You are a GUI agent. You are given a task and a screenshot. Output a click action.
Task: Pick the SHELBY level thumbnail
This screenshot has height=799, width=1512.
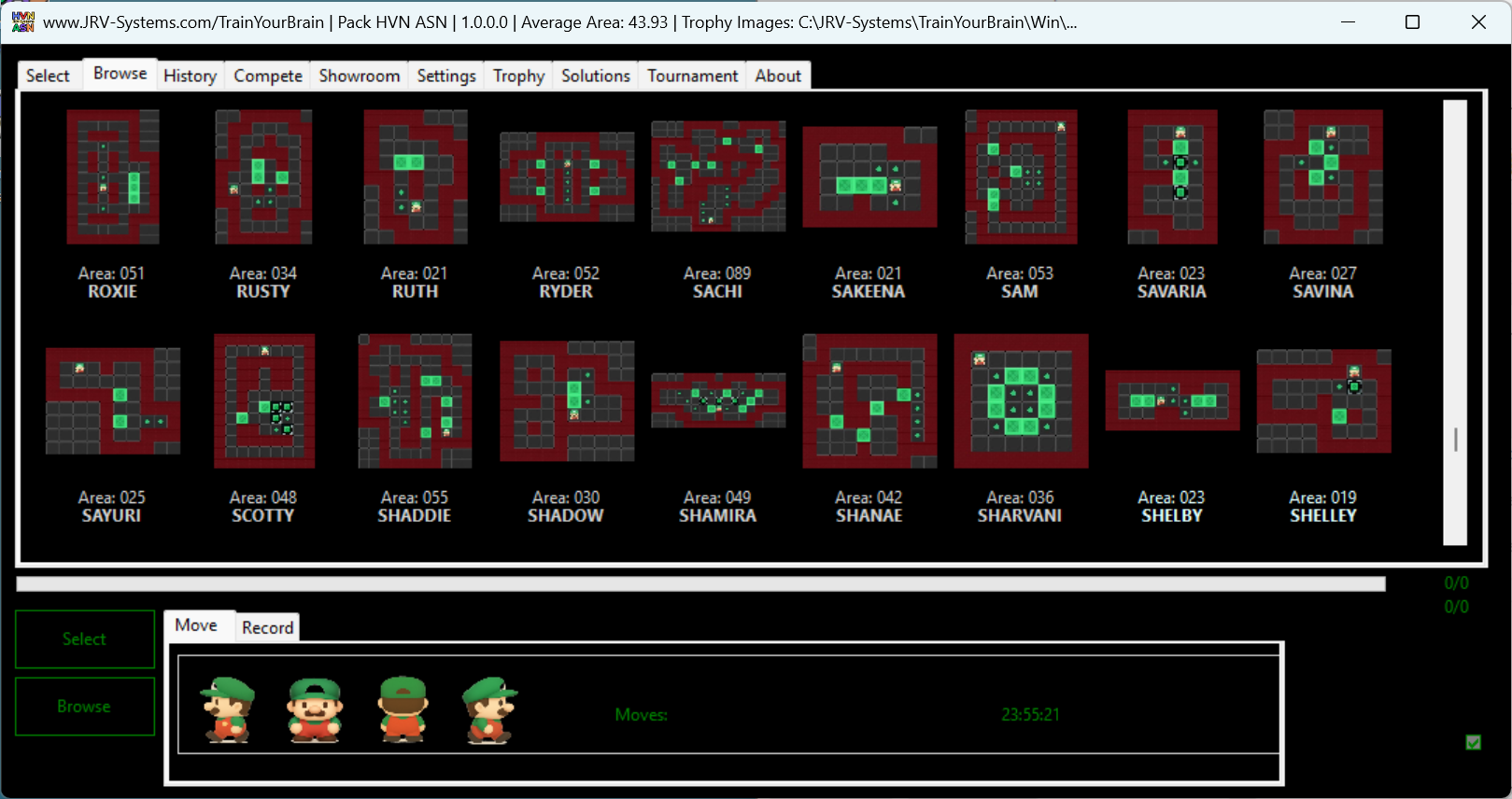click(x=1171, y=400)
